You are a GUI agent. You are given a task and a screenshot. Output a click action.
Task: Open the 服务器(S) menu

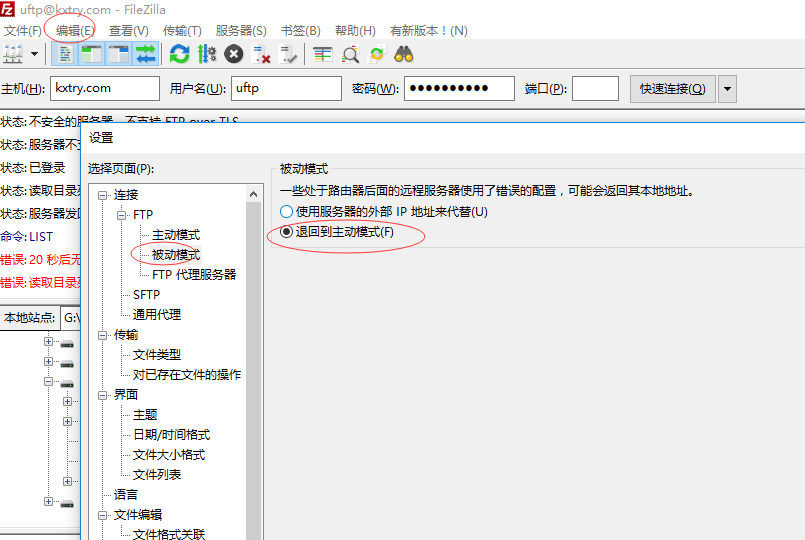pos(241,31)
